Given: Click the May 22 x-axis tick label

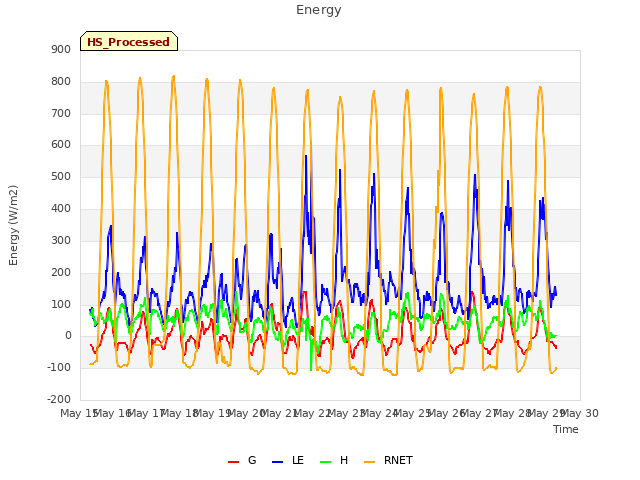Looking at the screenshot, I should [x=313, y=413].
